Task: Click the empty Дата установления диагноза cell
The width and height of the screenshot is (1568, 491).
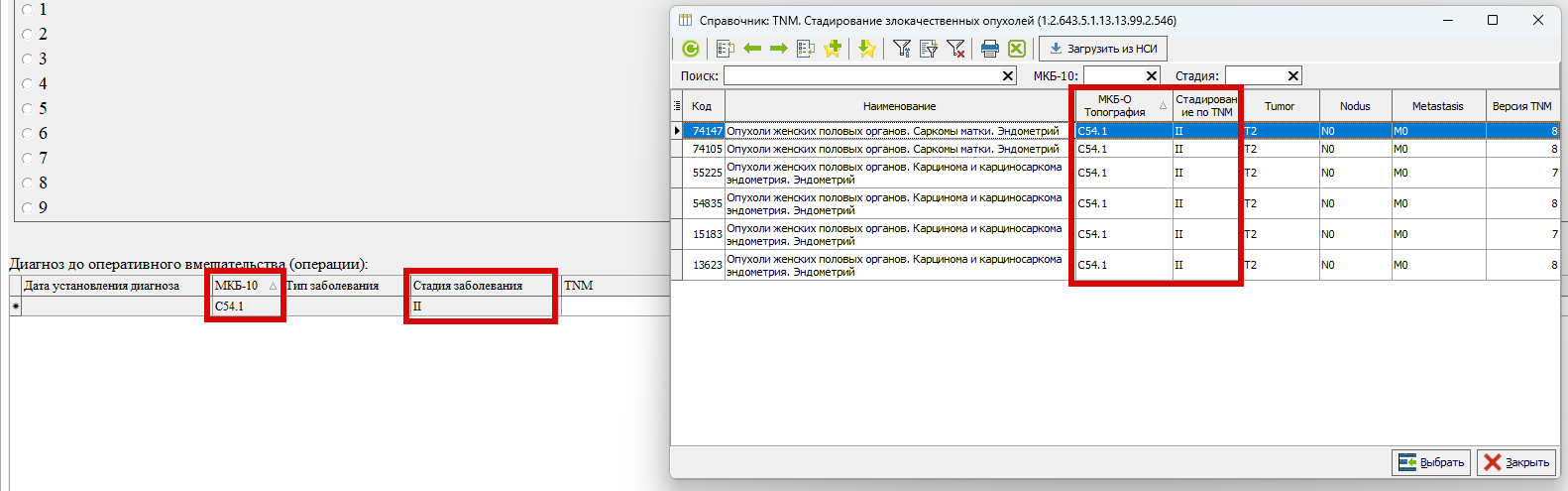Action: pyautogui.click(x=116, y=307)
